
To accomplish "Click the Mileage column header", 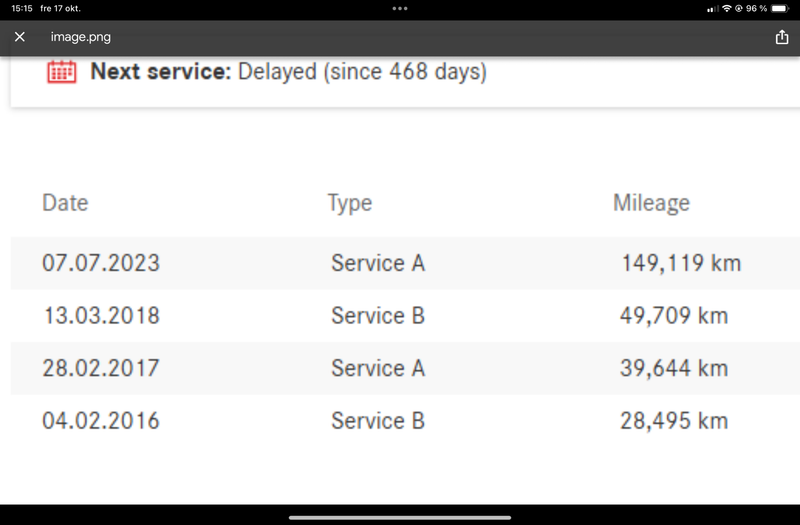I will (651, 203).
